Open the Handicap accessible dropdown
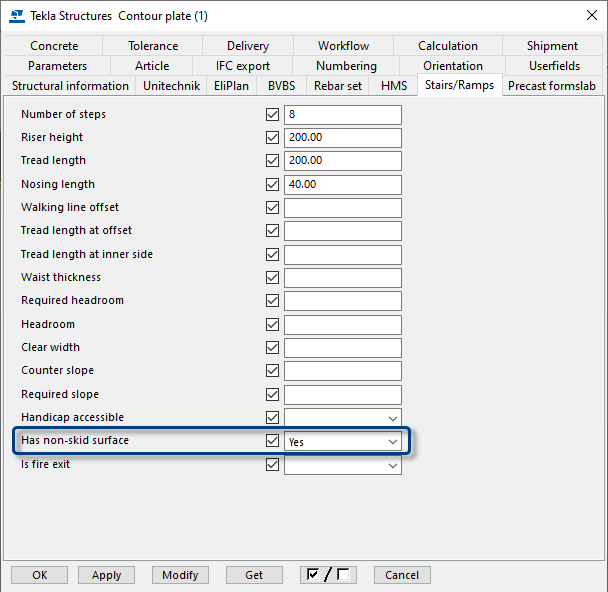 tap(393, 418)
